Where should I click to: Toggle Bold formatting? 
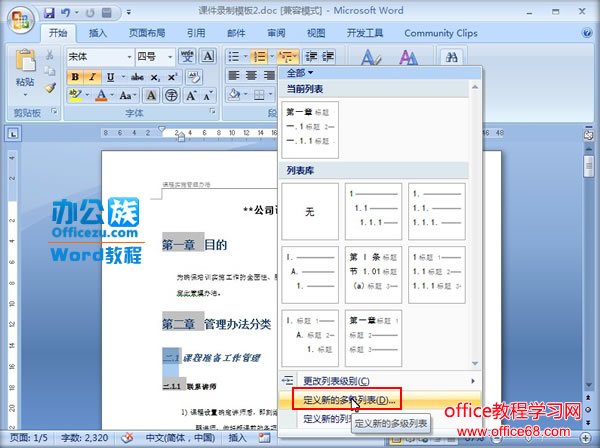tap(75, 77)
